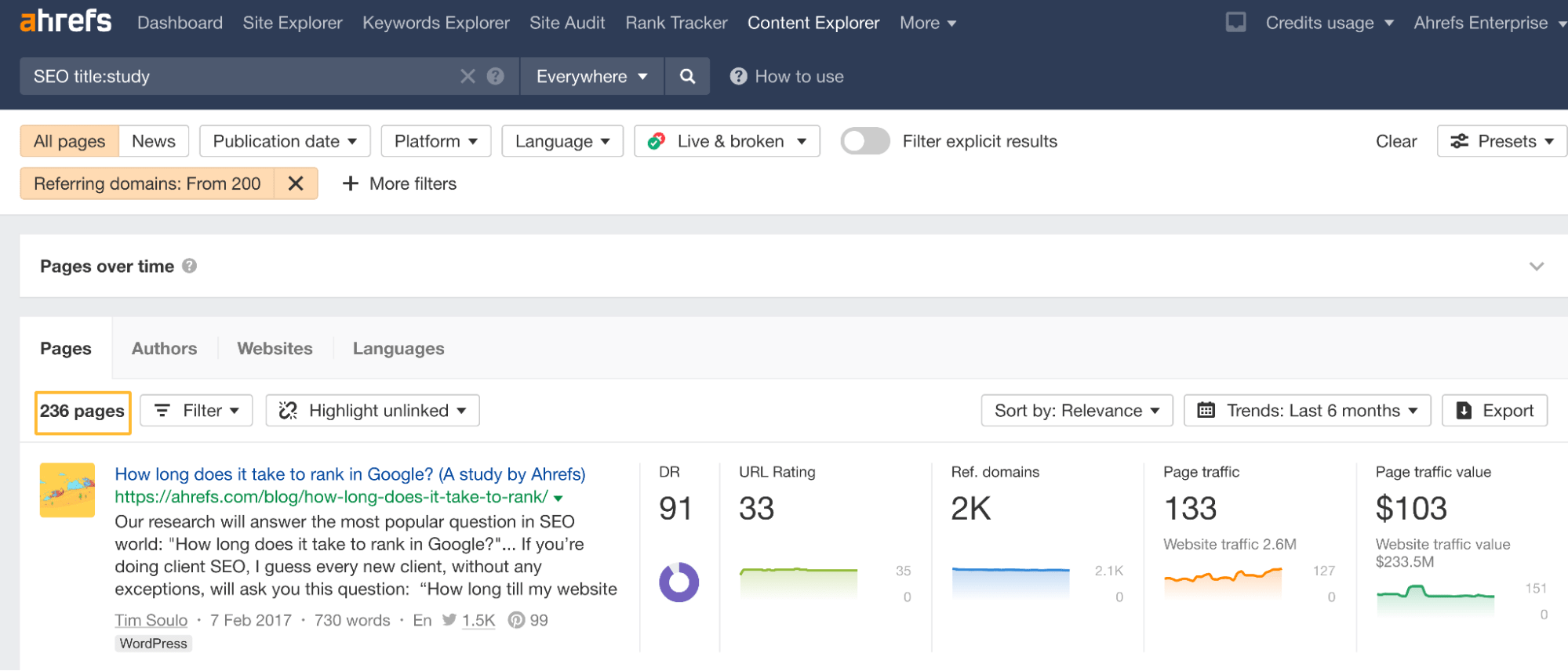Click the Export download button

pyautogui.click(x=1494, y=411)
